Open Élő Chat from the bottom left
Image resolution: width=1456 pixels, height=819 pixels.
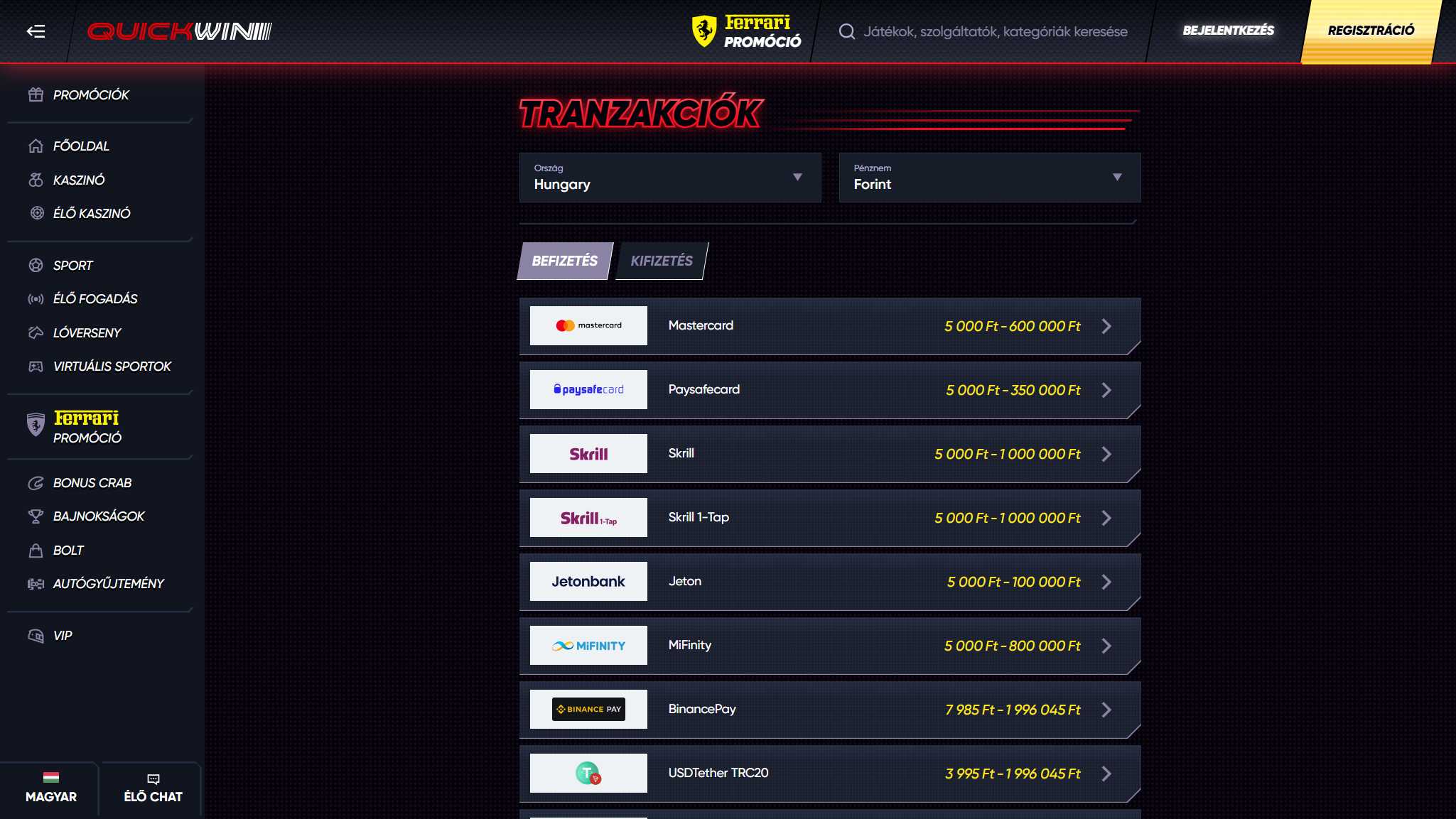151,789
